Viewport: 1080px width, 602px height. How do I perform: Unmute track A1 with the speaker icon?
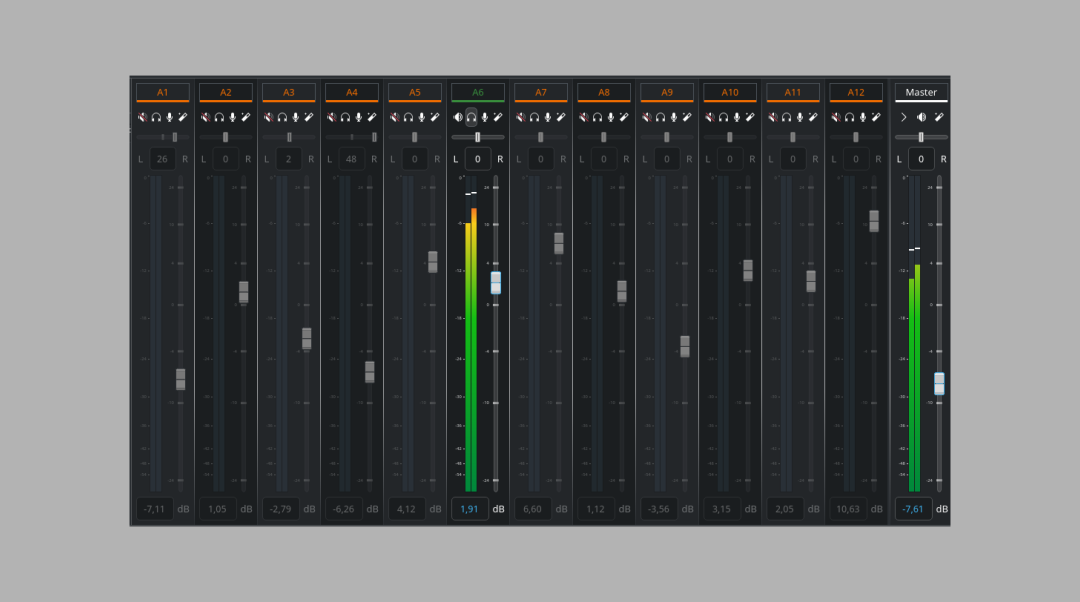click(x=143, y=117)
